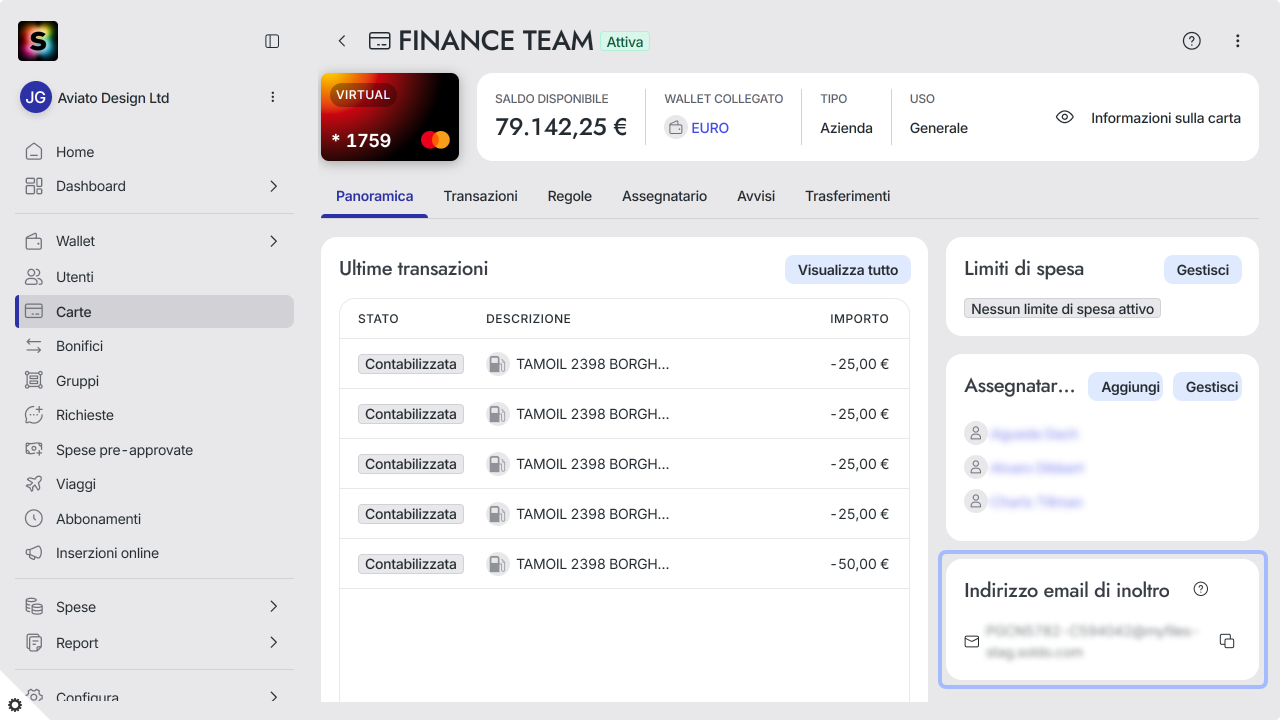Copy the forwarding email address

pos(1227,641)
